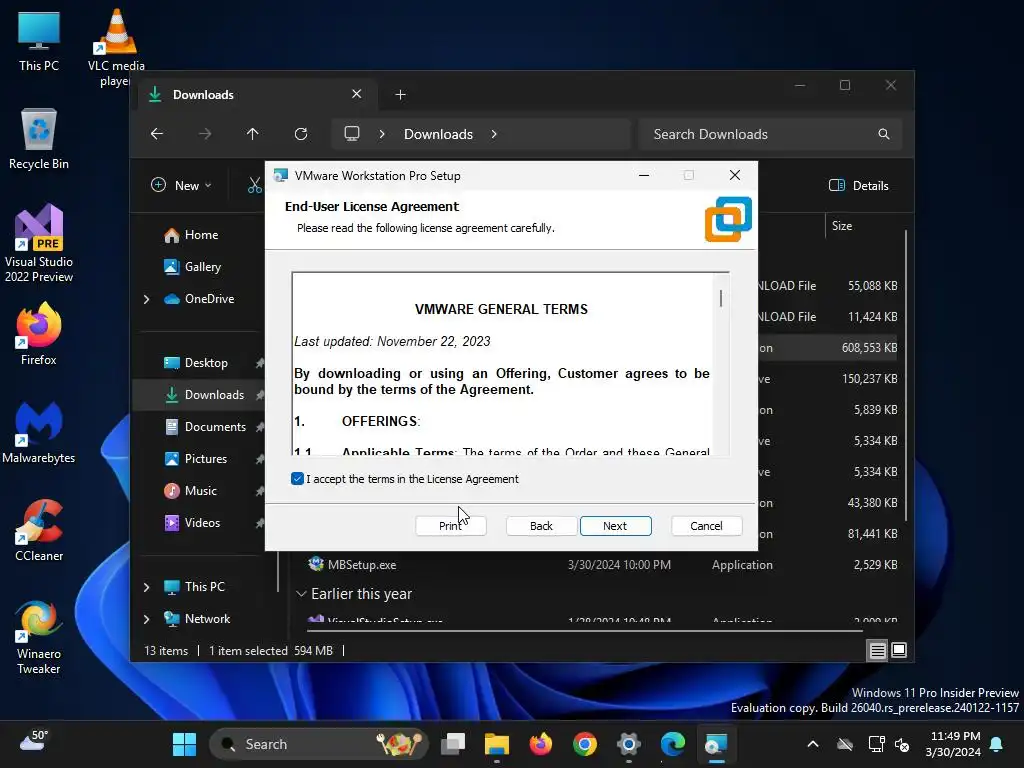Go back in File Explorer
The width and height of the screenshot is (1024, 768).
pyautogui.click(x=157, y=134)
